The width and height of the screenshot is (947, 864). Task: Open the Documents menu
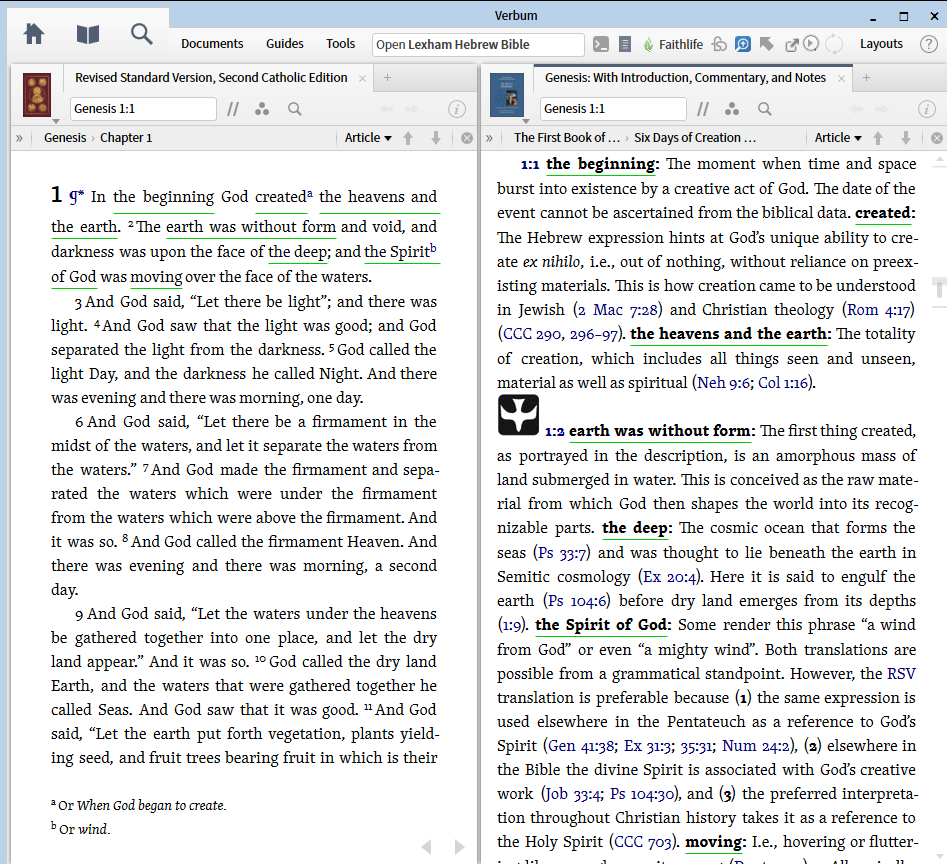pos(212,43)
